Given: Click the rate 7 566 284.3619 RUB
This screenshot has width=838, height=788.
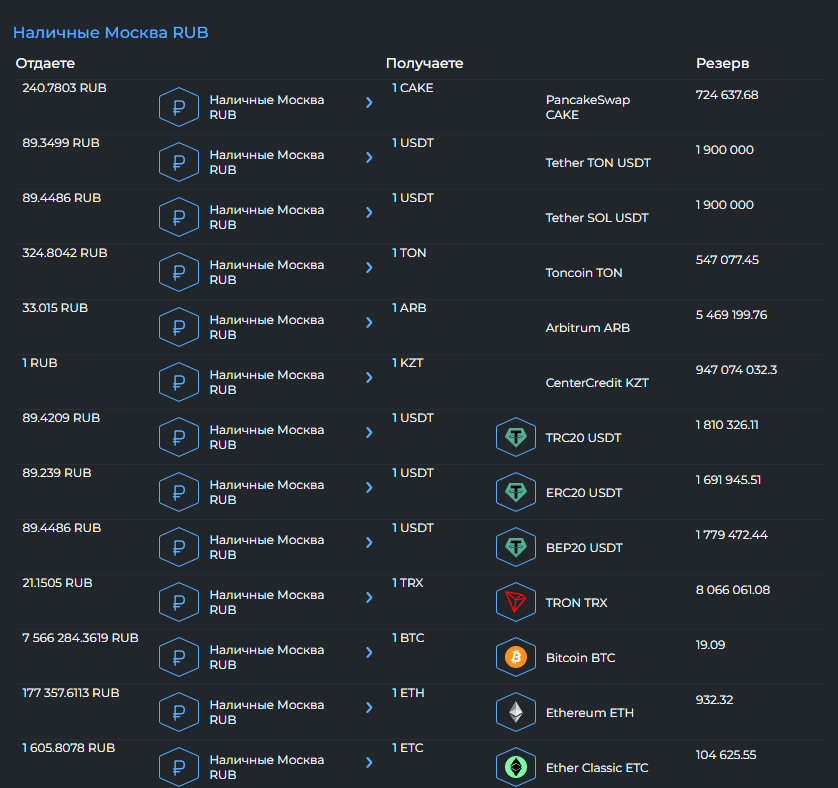Looking at the screenshot, I should tap(80, 638).
